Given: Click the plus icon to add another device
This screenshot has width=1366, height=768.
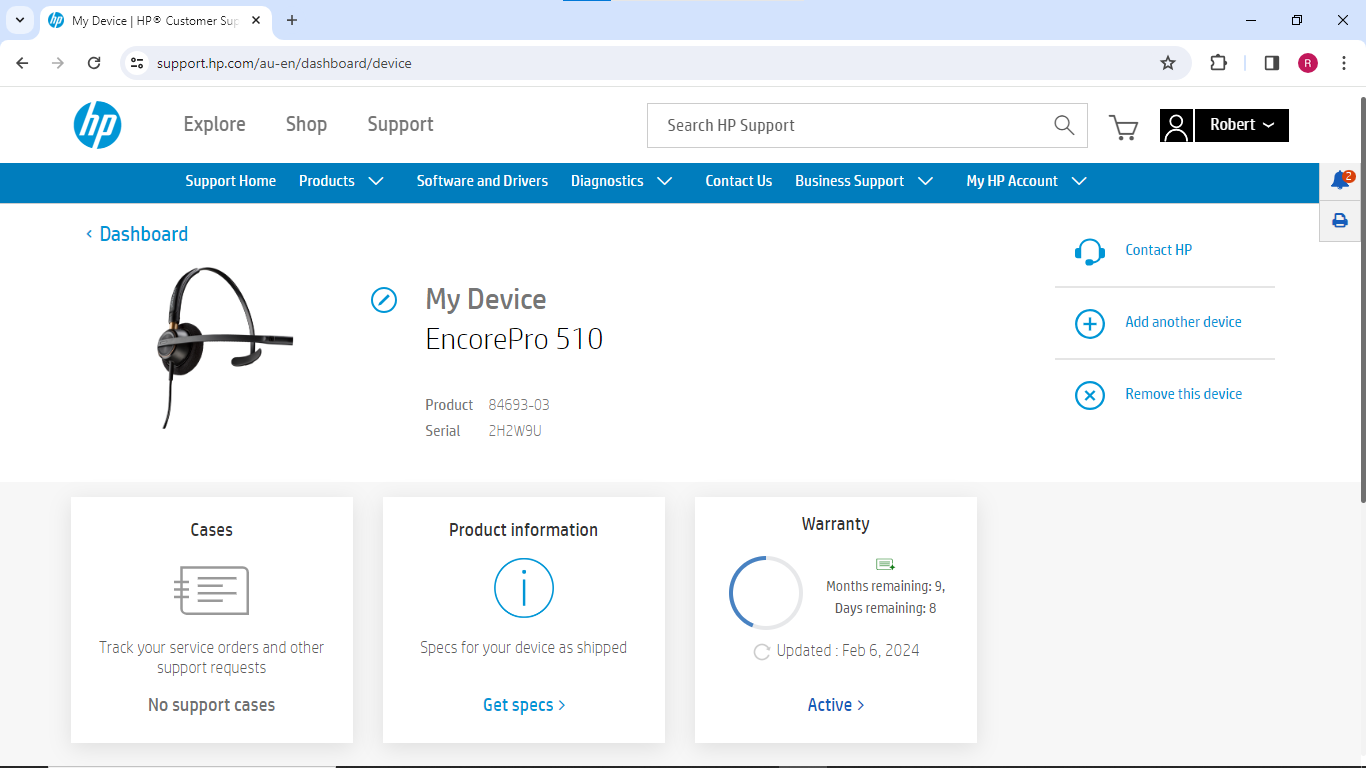Looking at the screenshot, I should pyautogui.click(x=1089, y=323).
